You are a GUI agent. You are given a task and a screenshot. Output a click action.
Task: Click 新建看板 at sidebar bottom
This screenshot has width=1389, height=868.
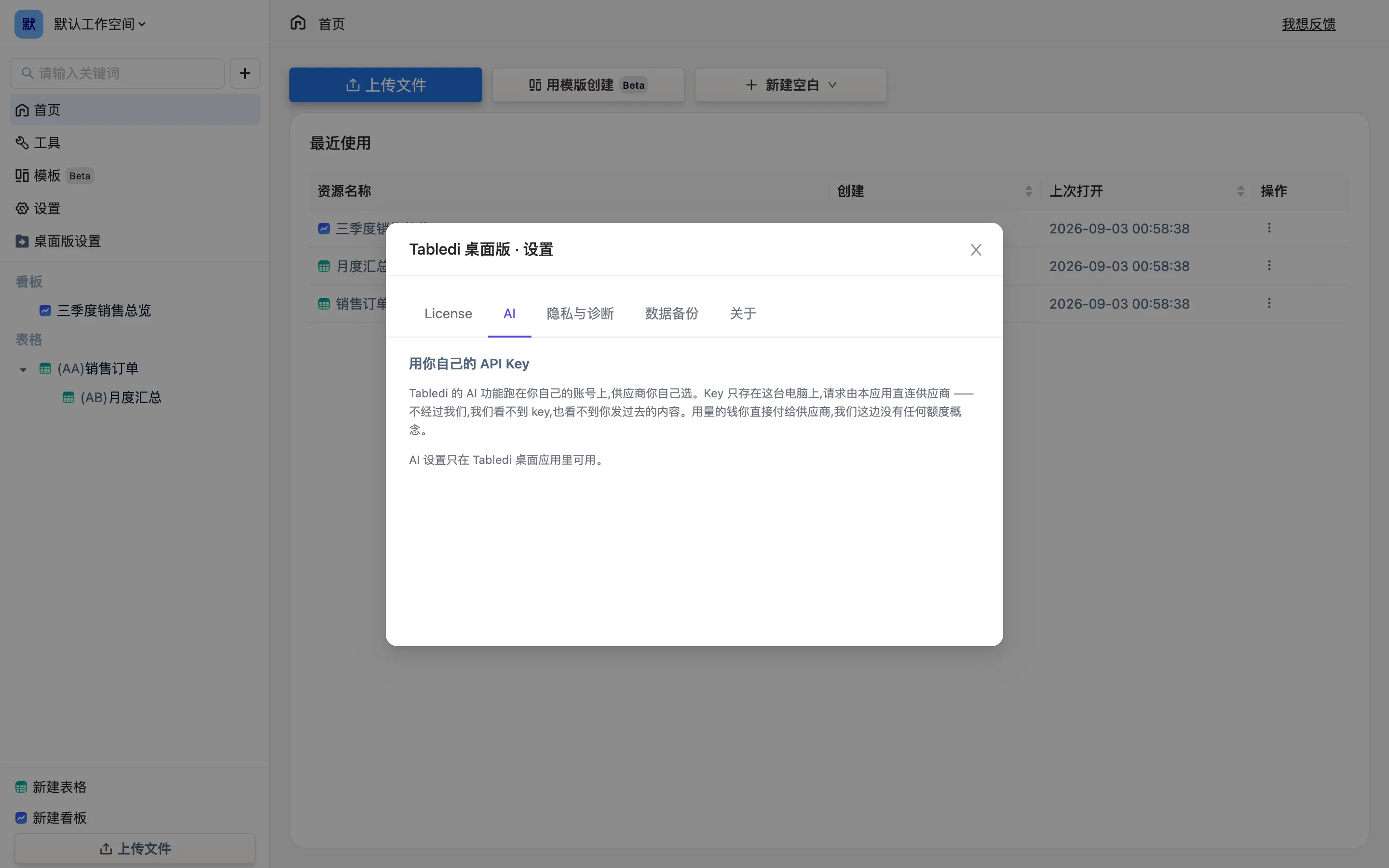point(51,818)
